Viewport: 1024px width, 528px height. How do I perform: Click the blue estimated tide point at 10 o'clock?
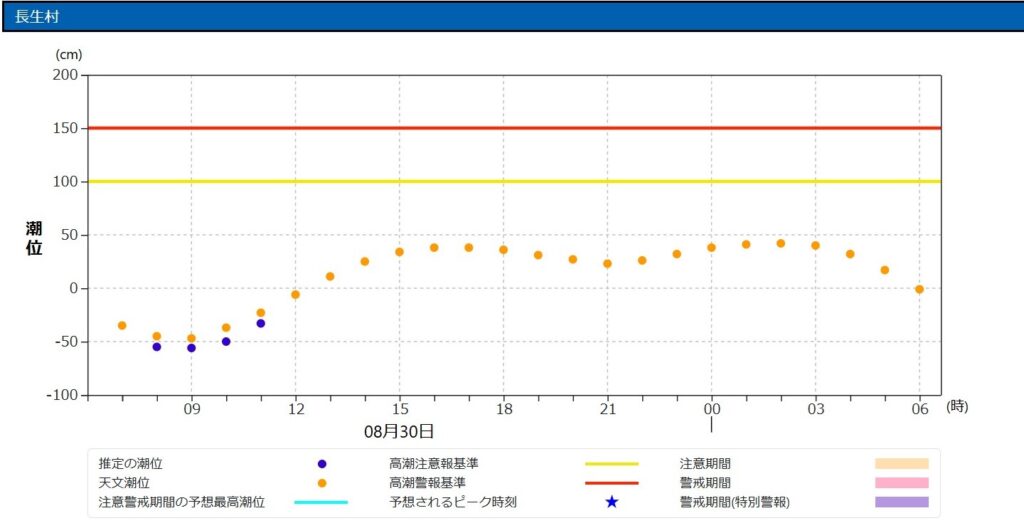(x=226, y=342)
